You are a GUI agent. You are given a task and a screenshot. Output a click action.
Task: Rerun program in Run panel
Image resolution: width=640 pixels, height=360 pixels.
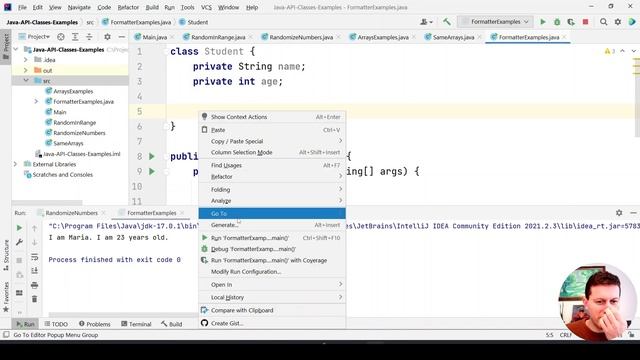click(x=19, y=228)
